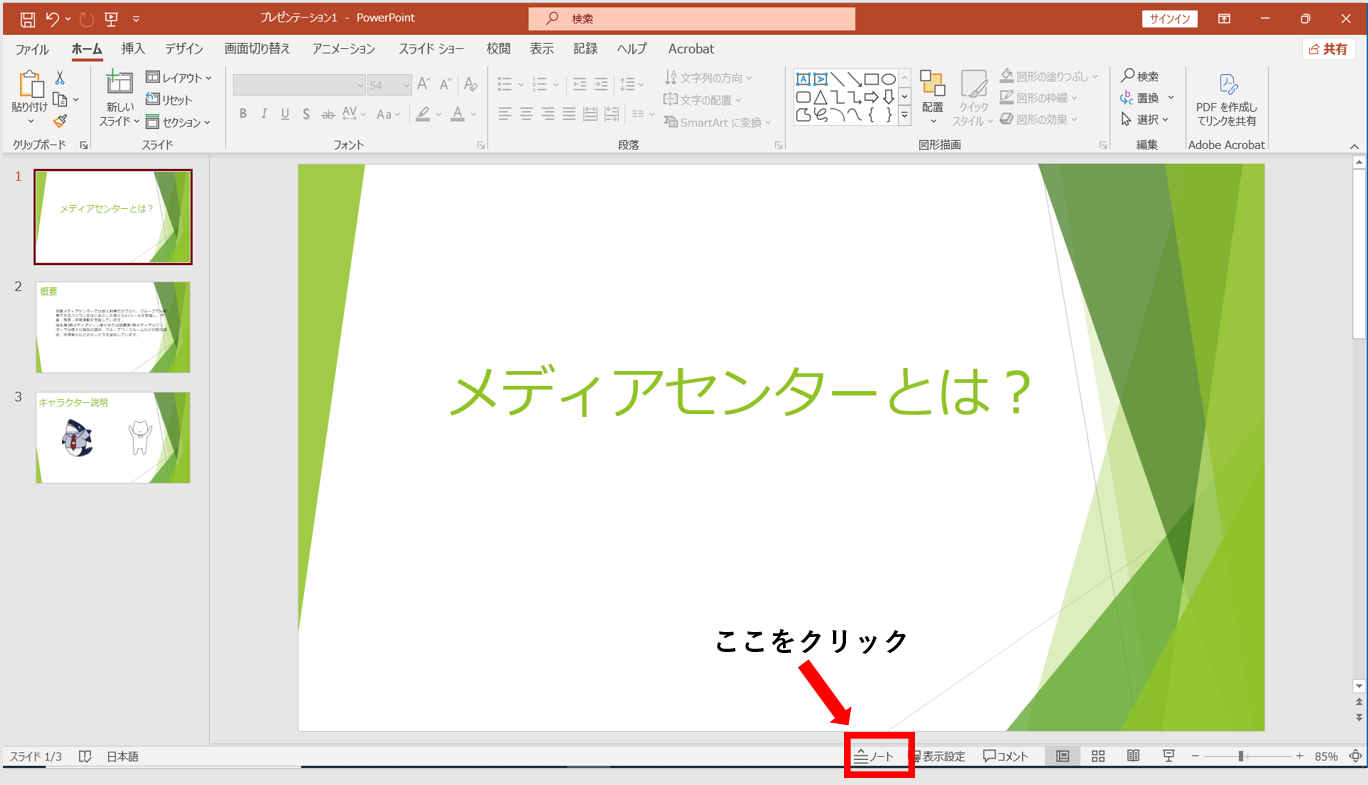
Task: Toggle the コメント comments pane
Action: point(1006,757)
